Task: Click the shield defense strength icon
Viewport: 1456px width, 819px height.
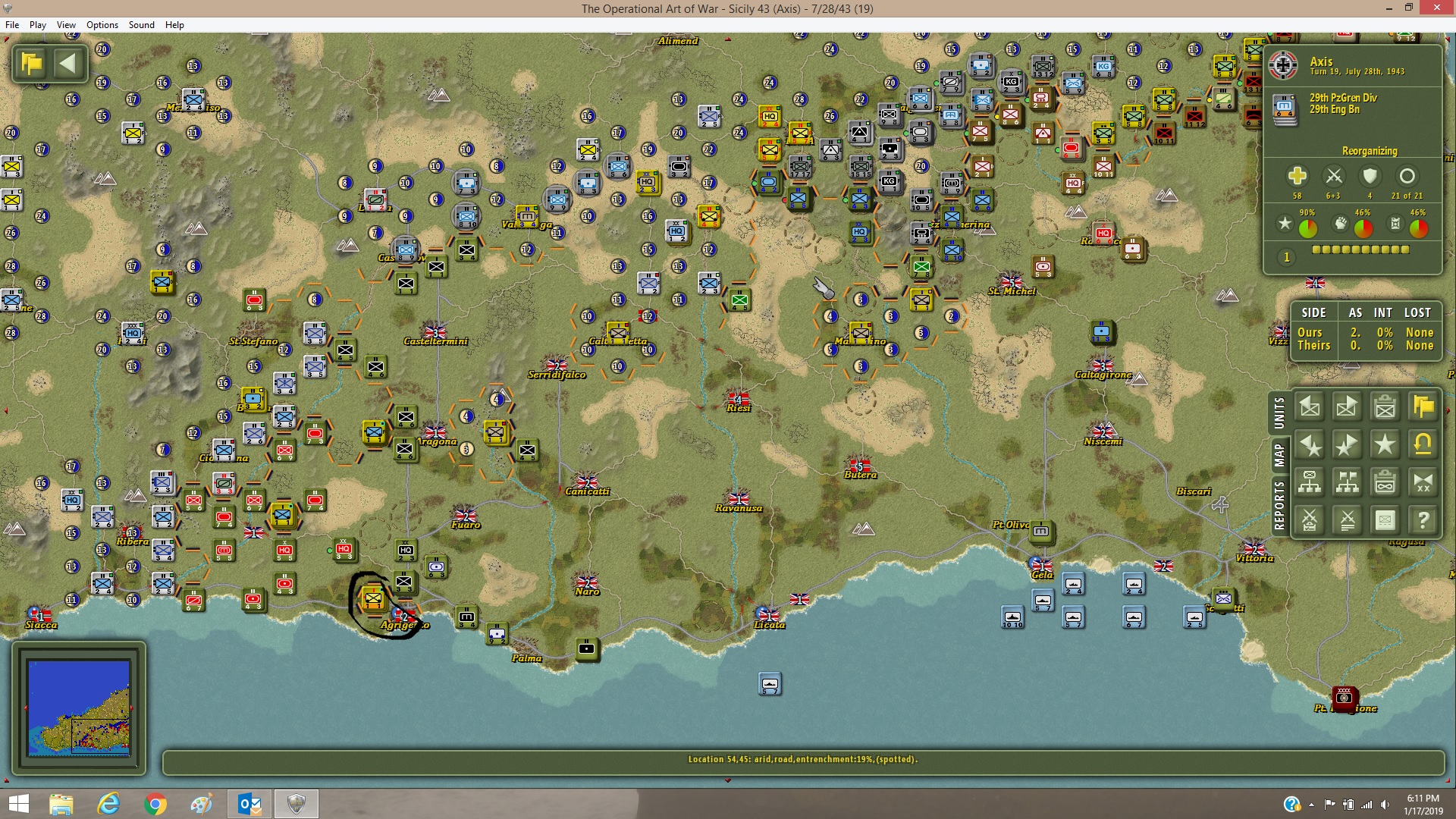Action: [x=1370, y=176]
